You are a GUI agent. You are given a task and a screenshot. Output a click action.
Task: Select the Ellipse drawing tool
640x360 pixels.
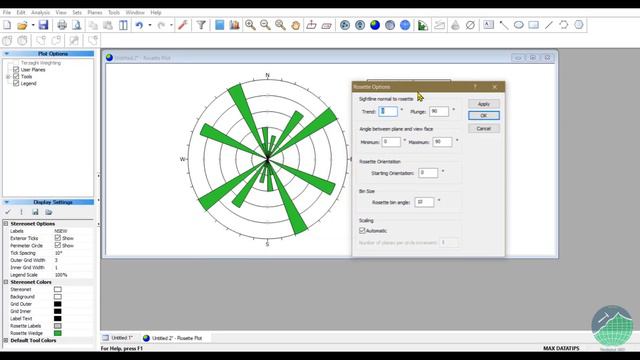coord(519,25)
